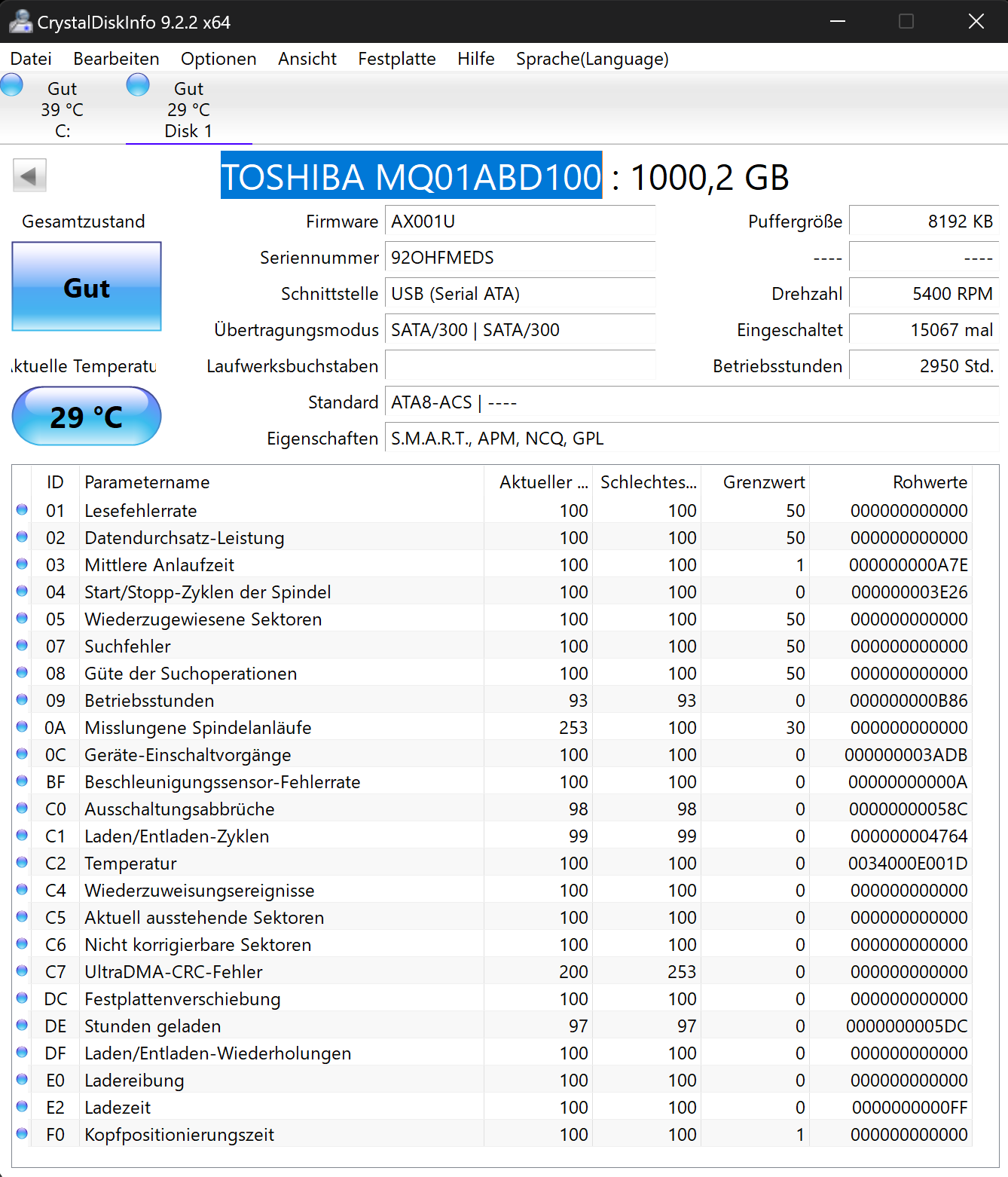
Task: Click the status dot for Suchfehler
Action: coord(22,646)
